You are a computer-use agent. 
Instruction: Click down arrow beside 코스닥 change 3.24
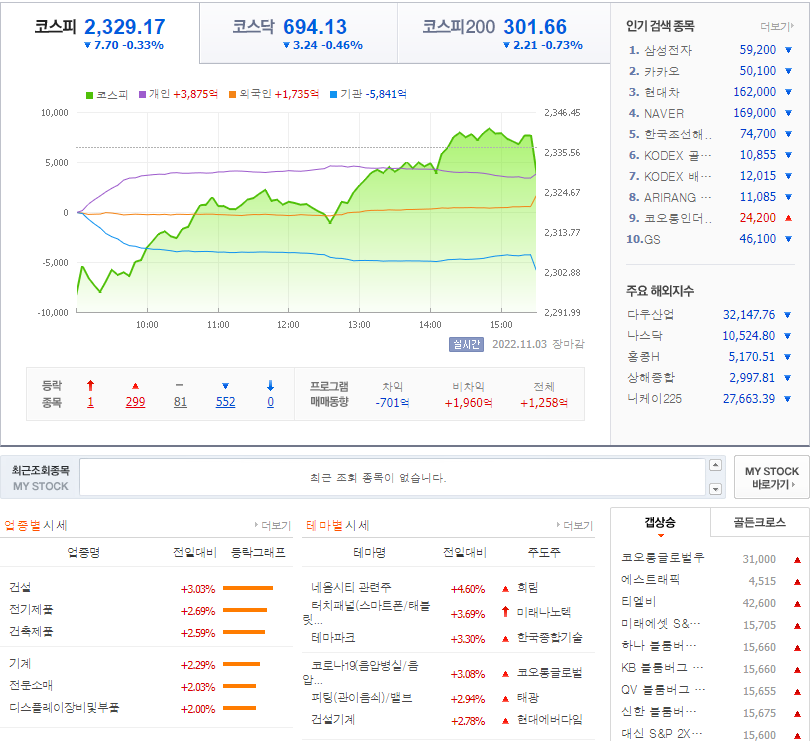286,45
